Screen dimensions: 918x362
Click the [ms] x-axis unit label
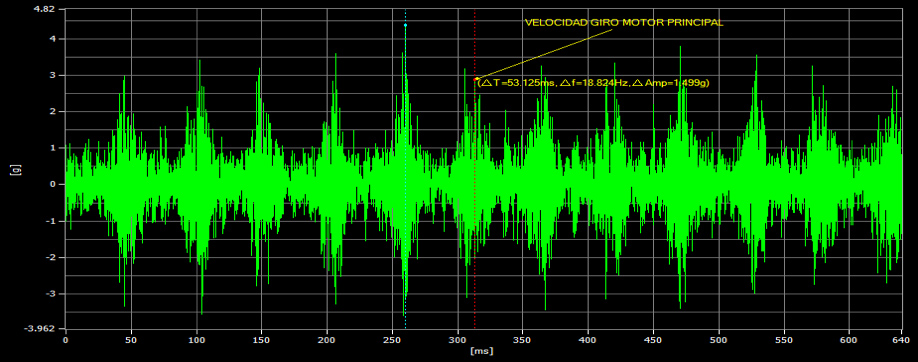coord(482,351)
